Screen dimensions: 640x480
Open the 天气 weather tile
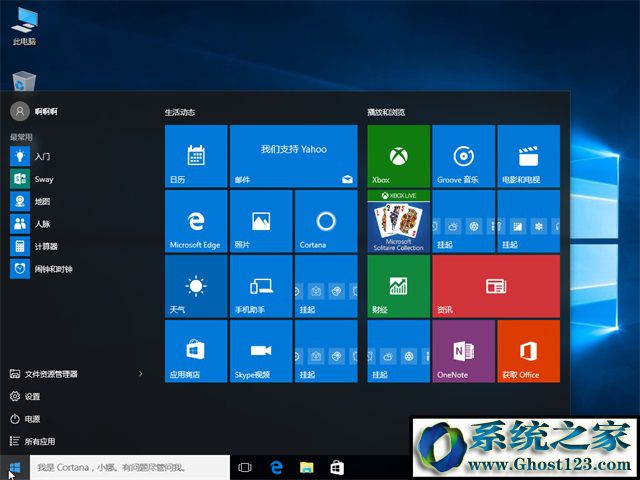pyautogui.click(x=196, y=286)
